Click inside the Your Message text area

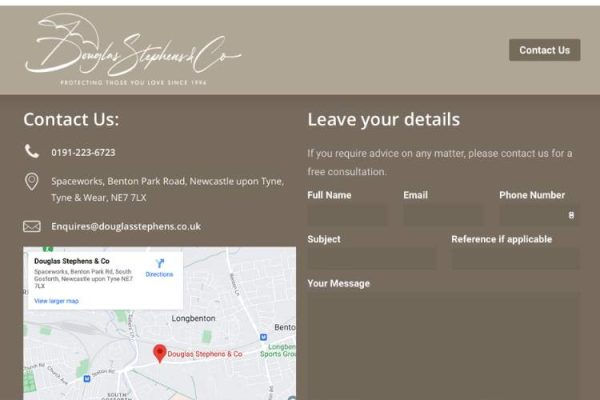(x=443, y=346)
